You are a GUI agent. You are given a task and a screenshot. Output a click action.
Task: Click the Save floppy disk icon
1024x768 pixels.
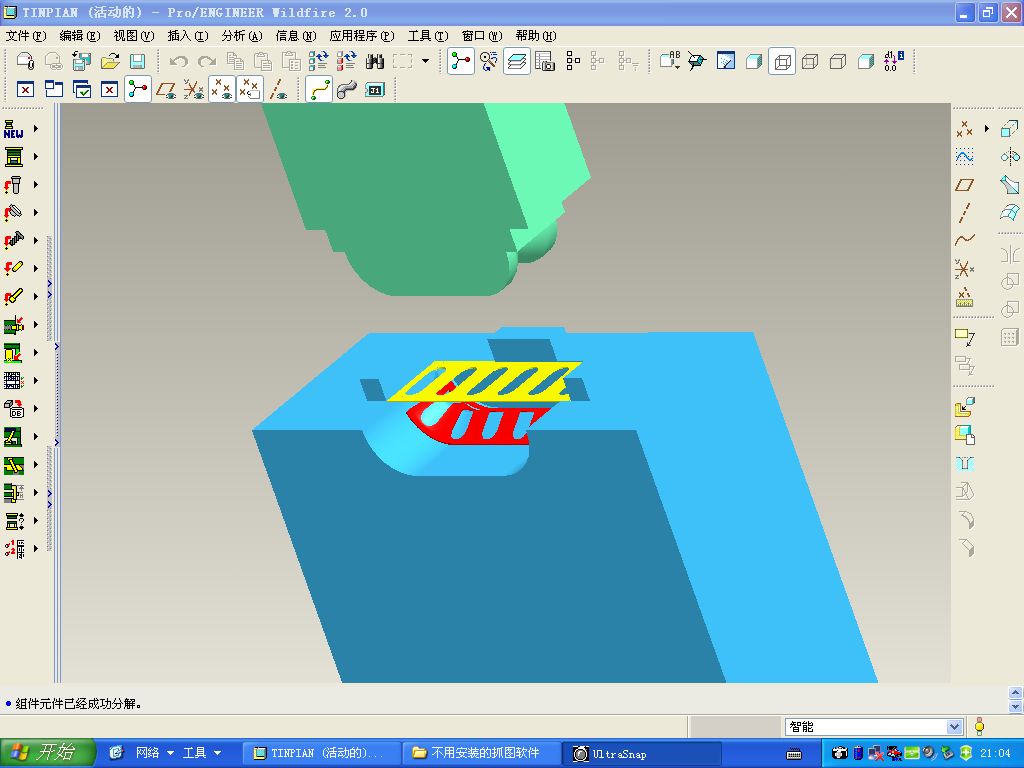point(137,61)
